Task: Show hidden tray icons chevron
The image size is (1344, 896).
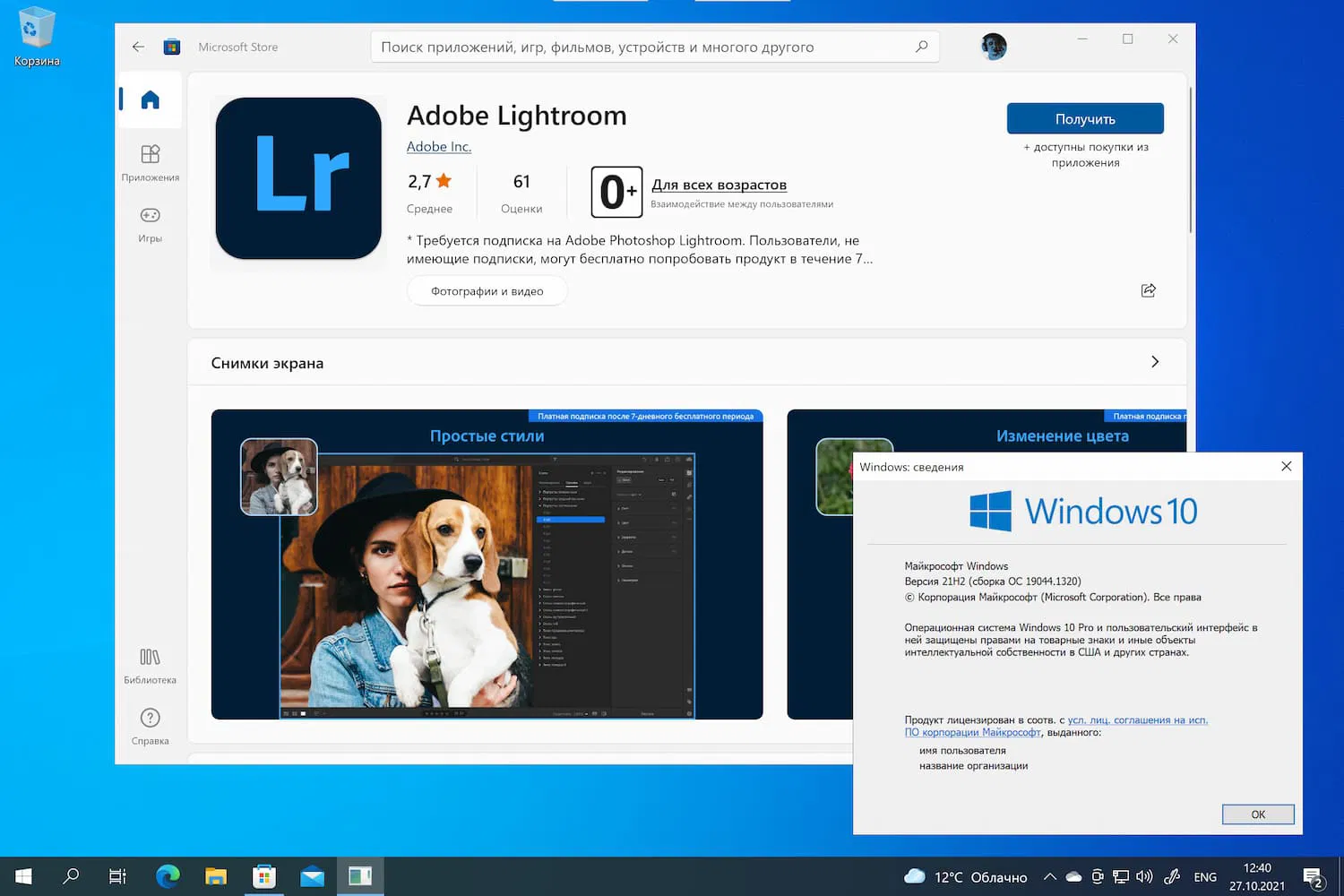Action: 1050,877
